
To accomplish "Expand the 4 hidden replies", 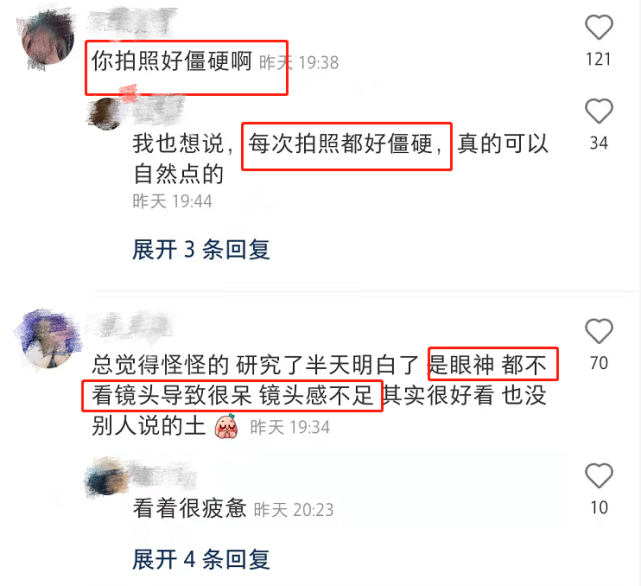I will (201, 559).
